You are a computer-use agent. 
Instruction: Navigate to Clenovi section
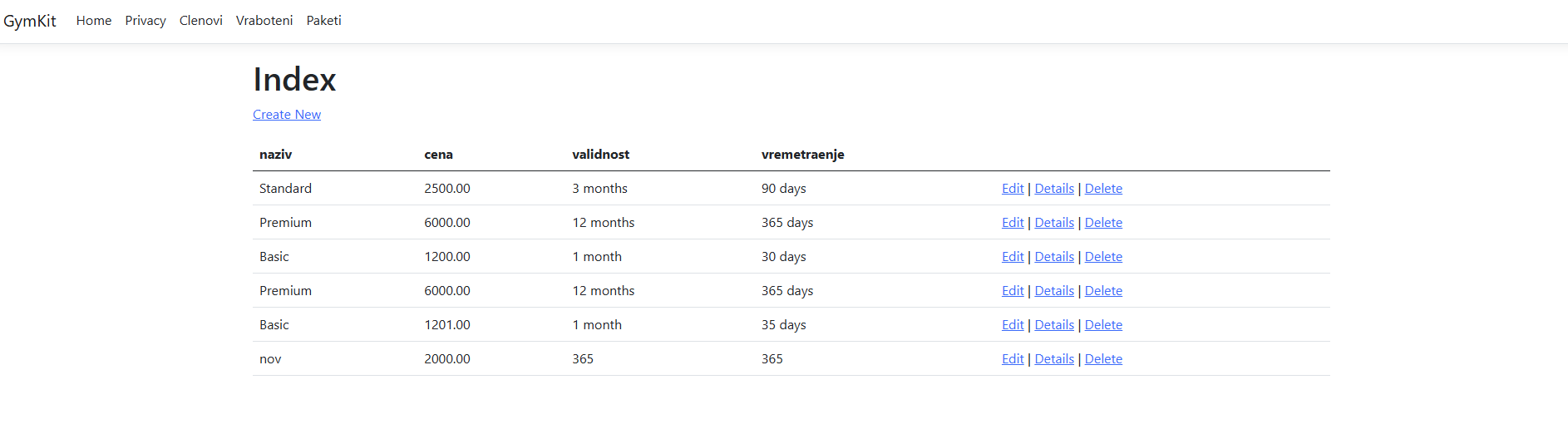click(201, 21)
